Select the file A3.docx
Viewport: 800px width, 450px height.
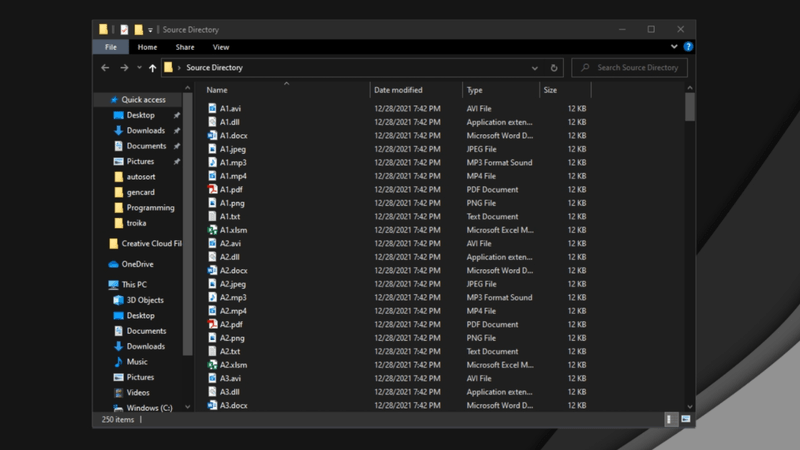pyautogui.click(x=234, y=405)
